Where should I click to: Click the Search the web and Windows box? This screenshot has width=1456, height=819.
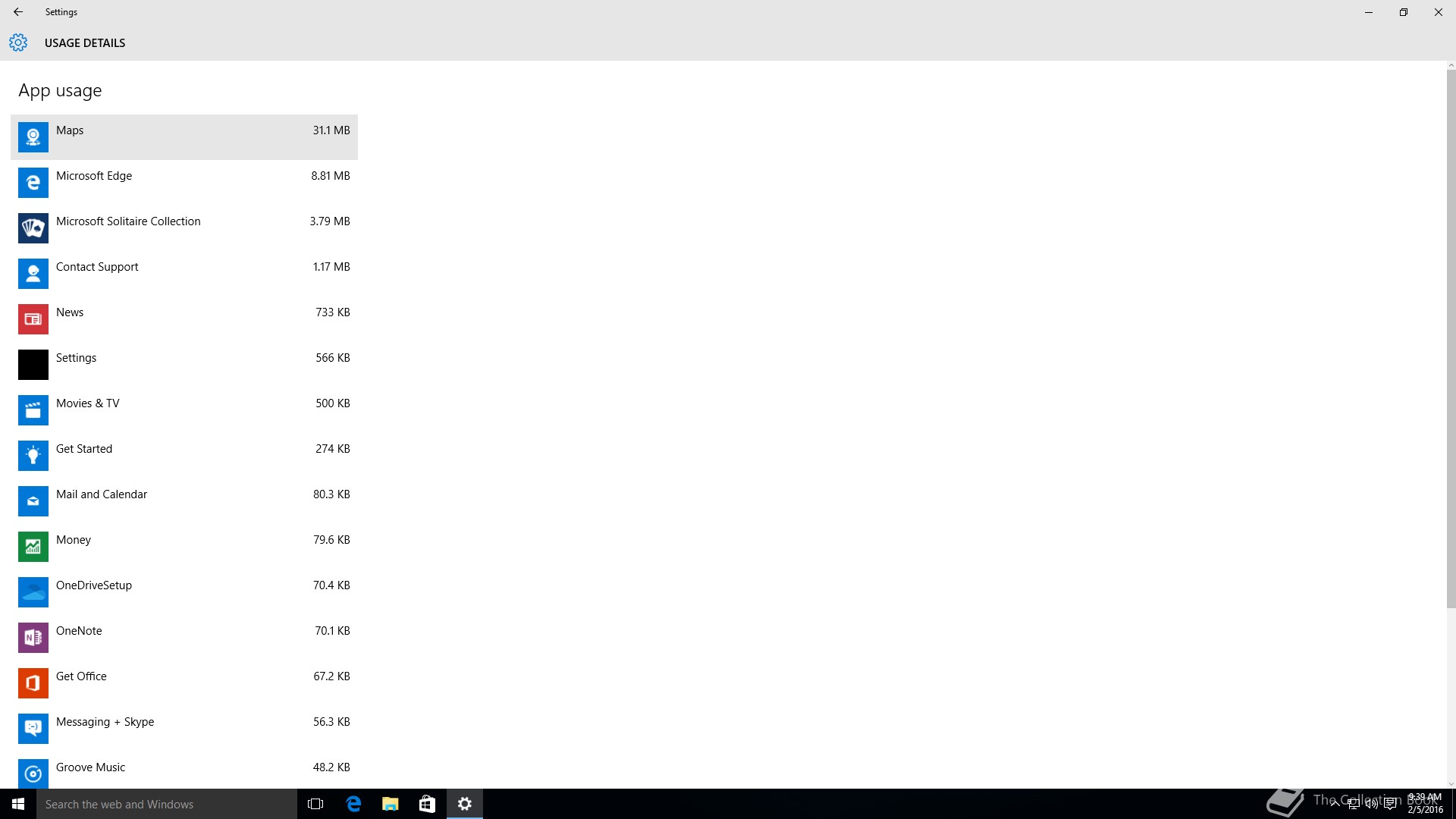tap(167, 804)
